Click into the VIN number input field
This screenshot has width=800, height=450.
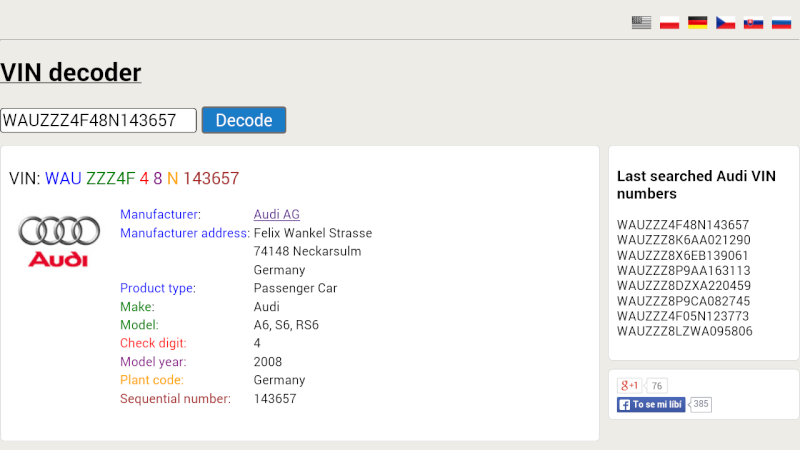(98, 120)
